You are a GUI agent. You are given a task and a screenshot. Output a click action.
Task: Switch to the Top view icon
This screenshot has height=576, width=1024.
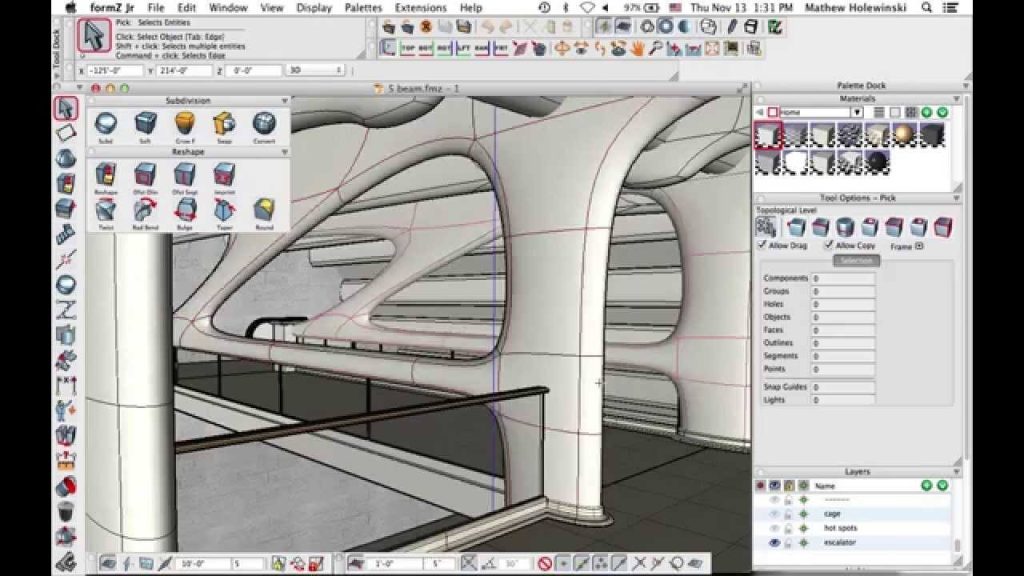tap(410, 47)
